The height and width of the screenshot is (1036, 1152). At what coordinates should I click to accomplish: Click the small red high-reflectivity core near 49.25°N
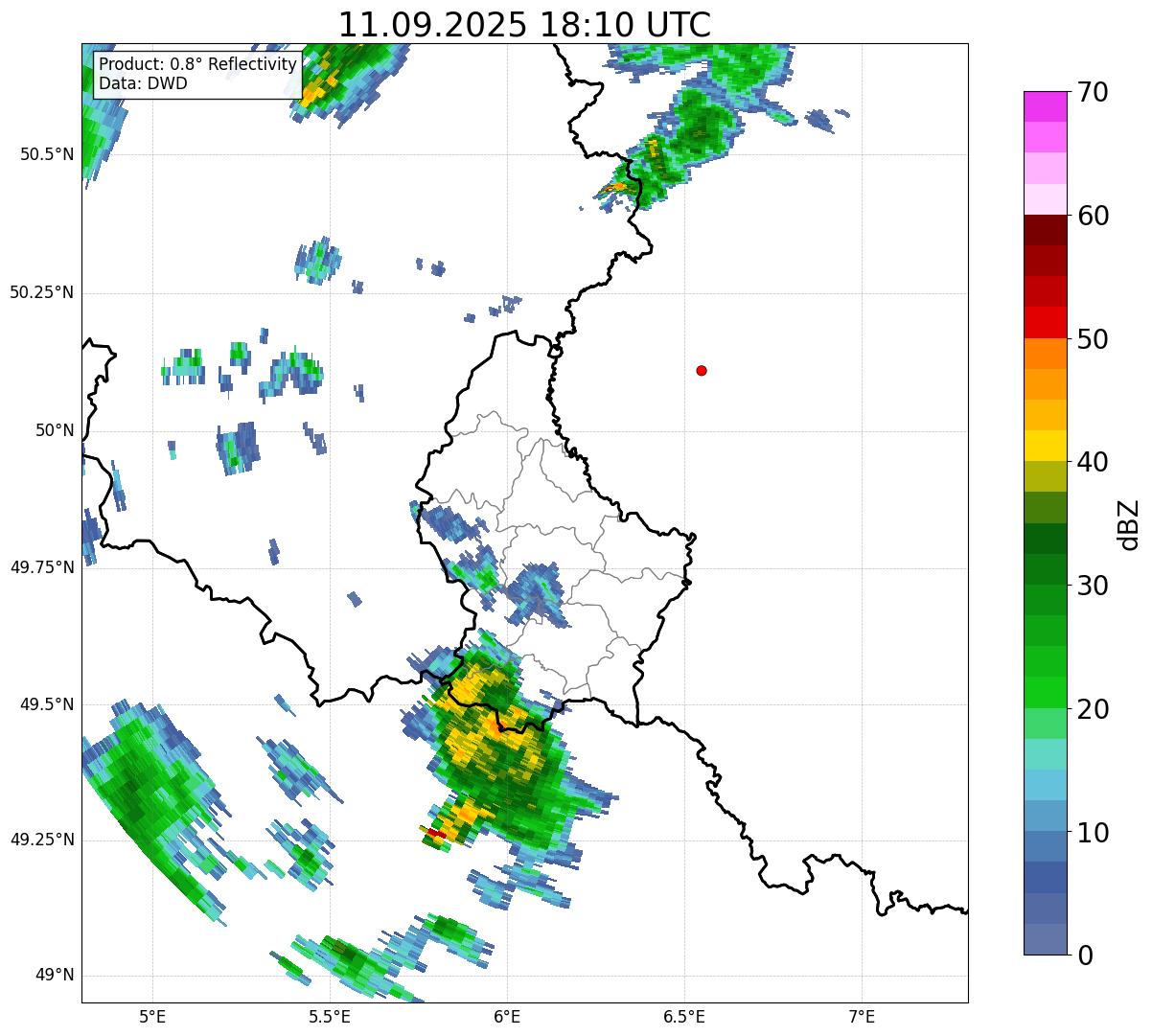tap(436, 834)
